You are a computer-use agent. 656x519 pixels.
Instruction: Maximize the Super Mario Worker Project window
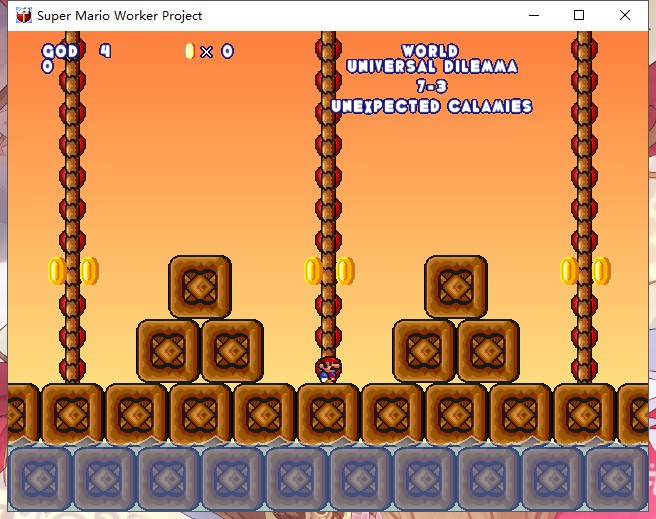pos(579,15)
